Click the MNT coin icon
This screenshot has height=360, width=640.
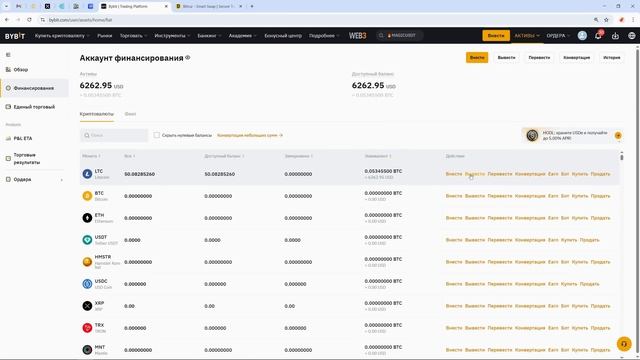[x=87, y=350]
